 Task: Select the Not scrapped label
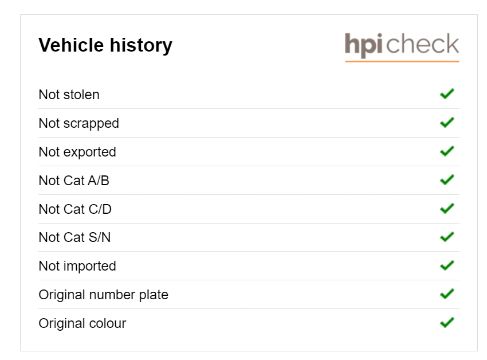pyautogui.click(x=79, y=124)
